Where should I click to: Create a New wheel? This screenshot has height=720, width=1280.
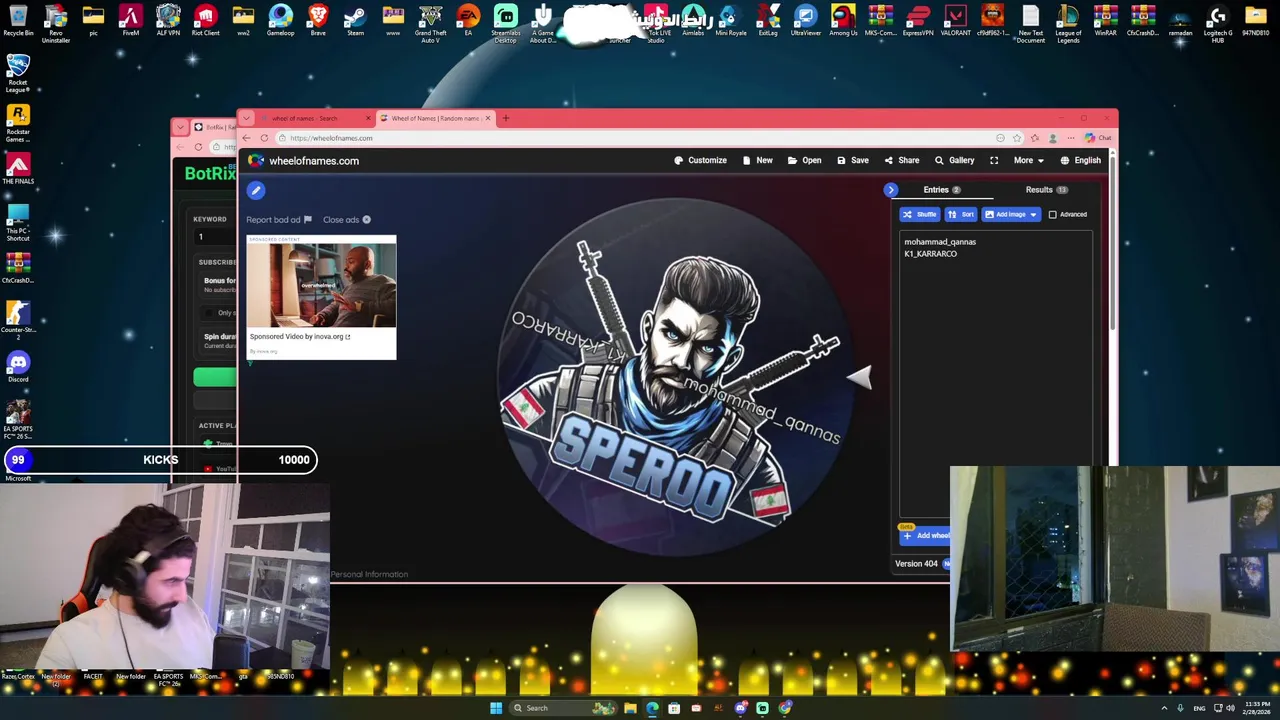point(758,160)
